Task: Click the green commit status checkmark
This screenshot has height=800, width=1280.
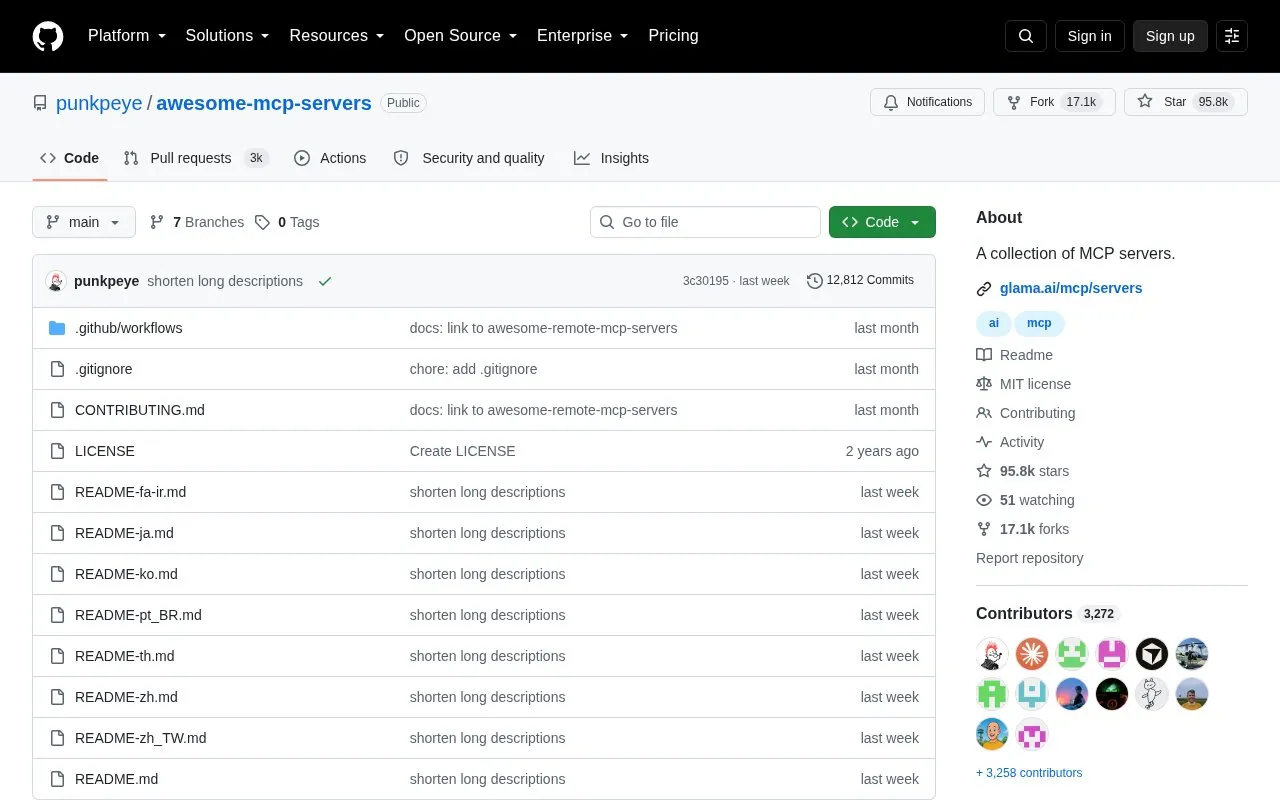Action: [x=325, y=281]
